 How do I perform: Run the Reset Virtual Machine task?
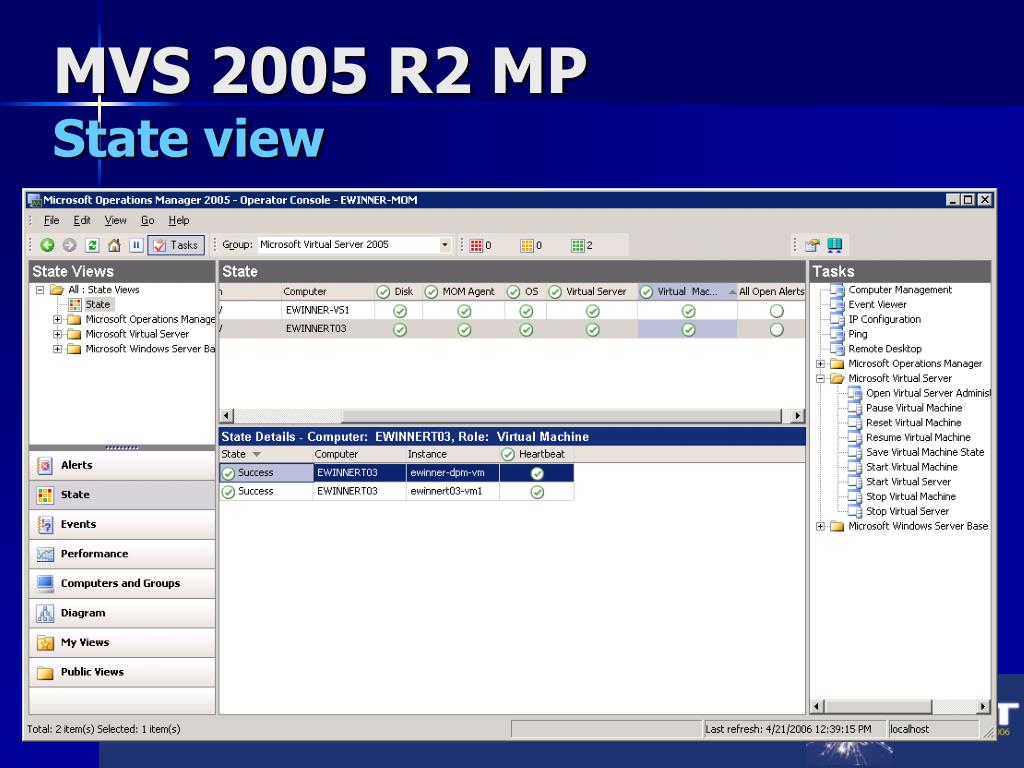coord(913,423)
